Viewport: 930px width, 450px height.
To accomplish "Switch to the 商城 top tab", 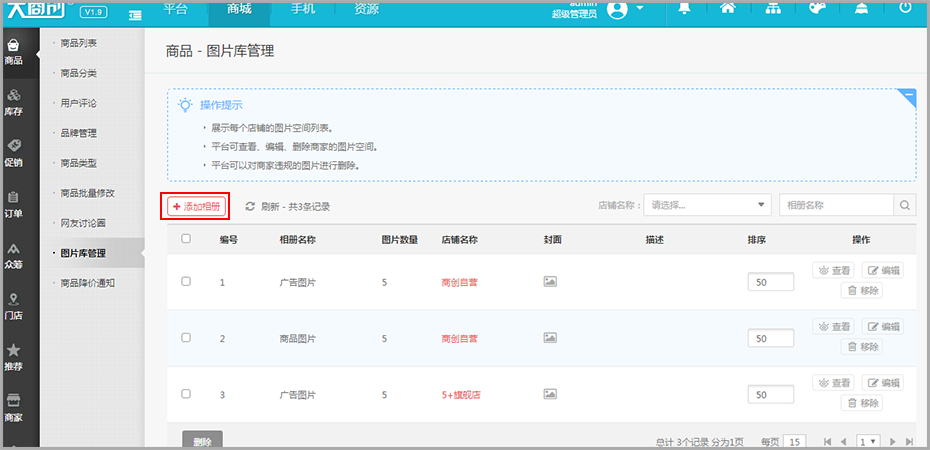I will pyautogui.click(x=239, y=9).
